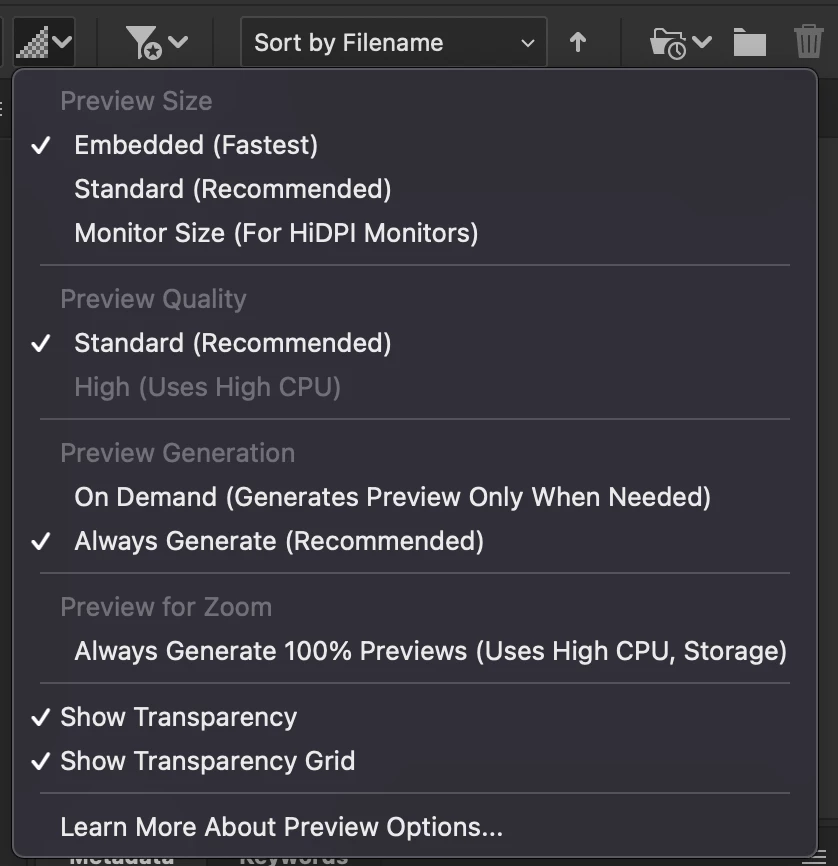The image size is (838, 866).
Task: Open the Sort by Filename dropdown
Action: 393,43
